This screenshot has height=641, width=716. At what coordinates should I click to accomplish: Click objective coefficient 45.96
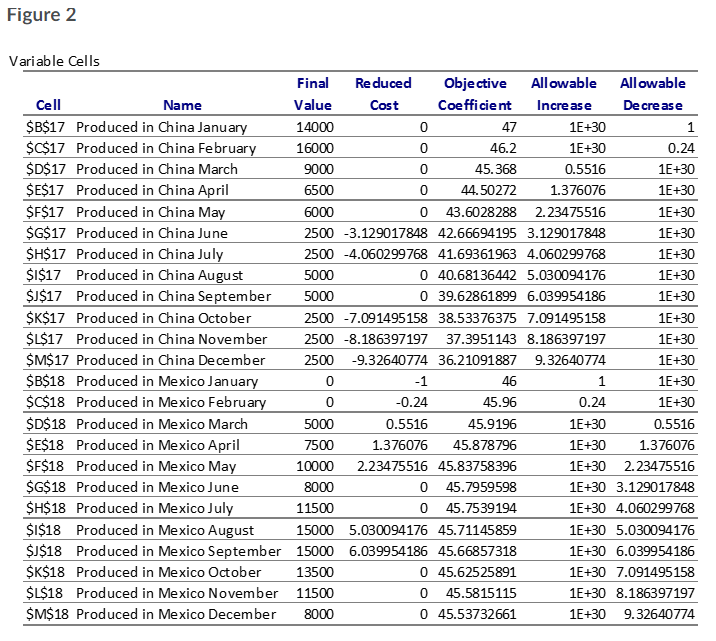click(x=500, y=402)
